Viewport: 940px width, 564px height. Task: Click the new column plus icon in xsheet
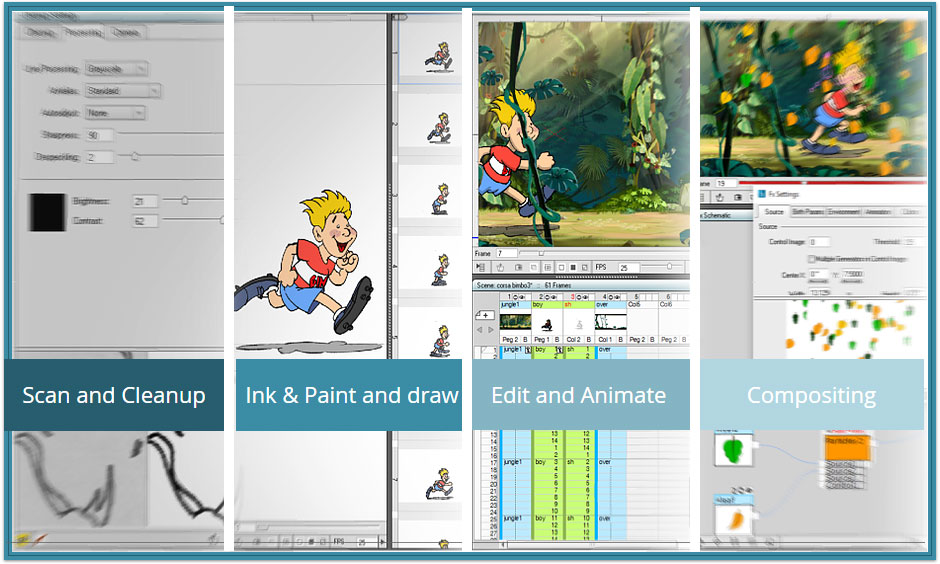tap(485, 315)
